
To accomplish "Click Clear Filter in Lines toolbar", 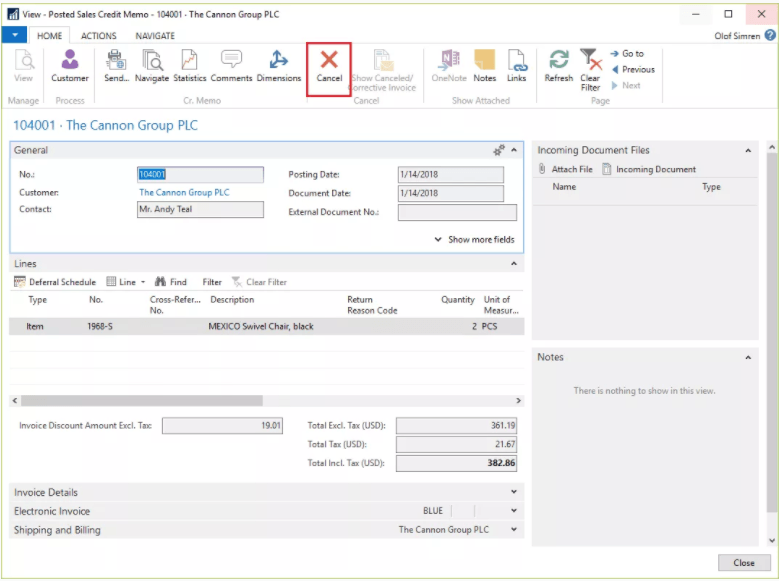I will [x=259, y=282].
